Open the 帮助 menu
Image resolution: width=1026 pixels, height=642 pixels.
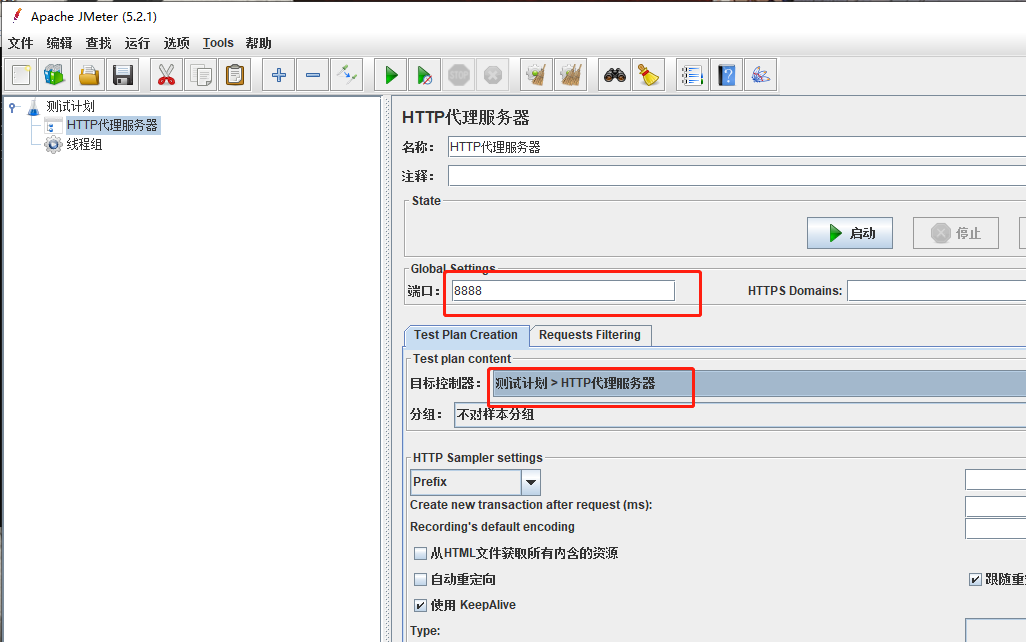click(258, 43)
